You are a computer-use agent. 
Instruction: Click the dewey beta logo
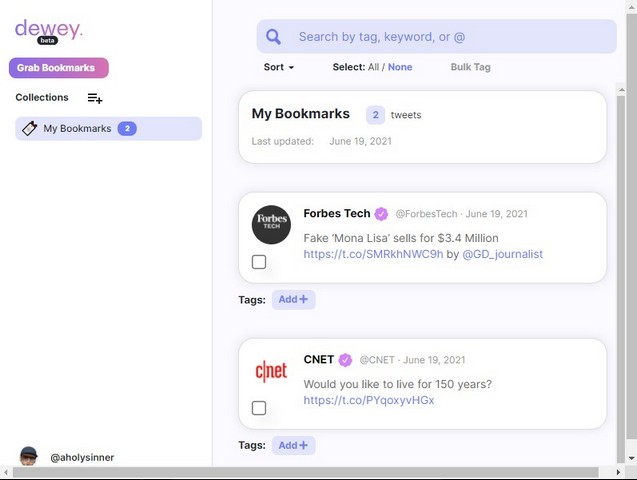[x=48, y=31]
